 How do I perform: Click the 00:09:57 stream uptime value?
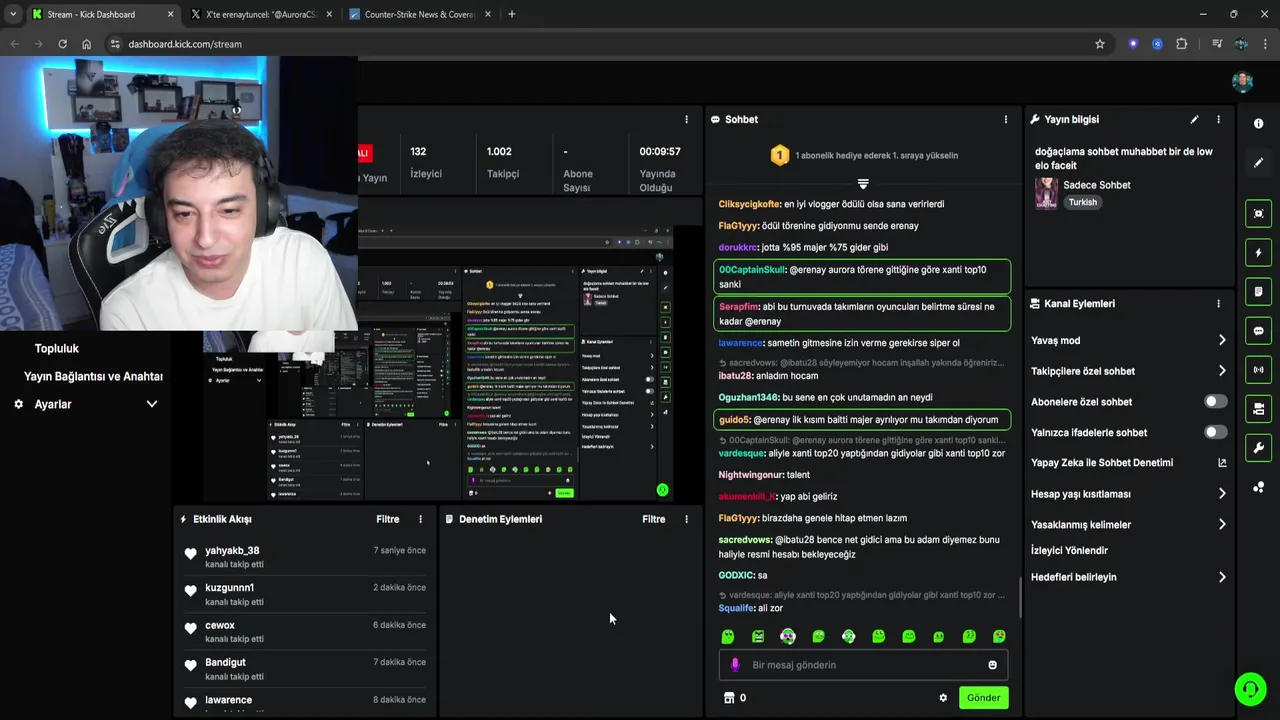pyautogui.click(x=660, y=152)
